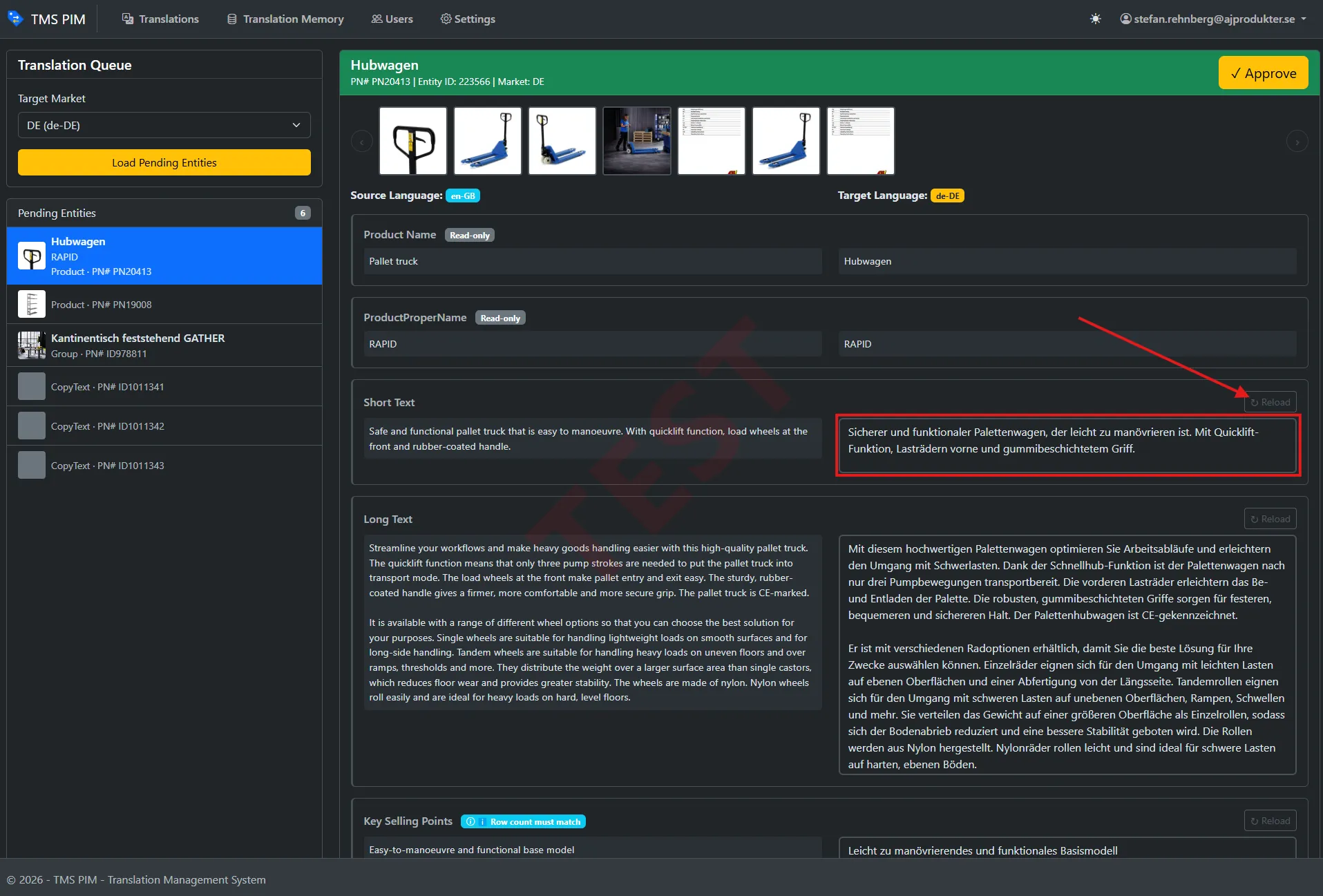Open the first specification sheet thumbnail
Screen dimensions: 1323x896
click(712, 141)
